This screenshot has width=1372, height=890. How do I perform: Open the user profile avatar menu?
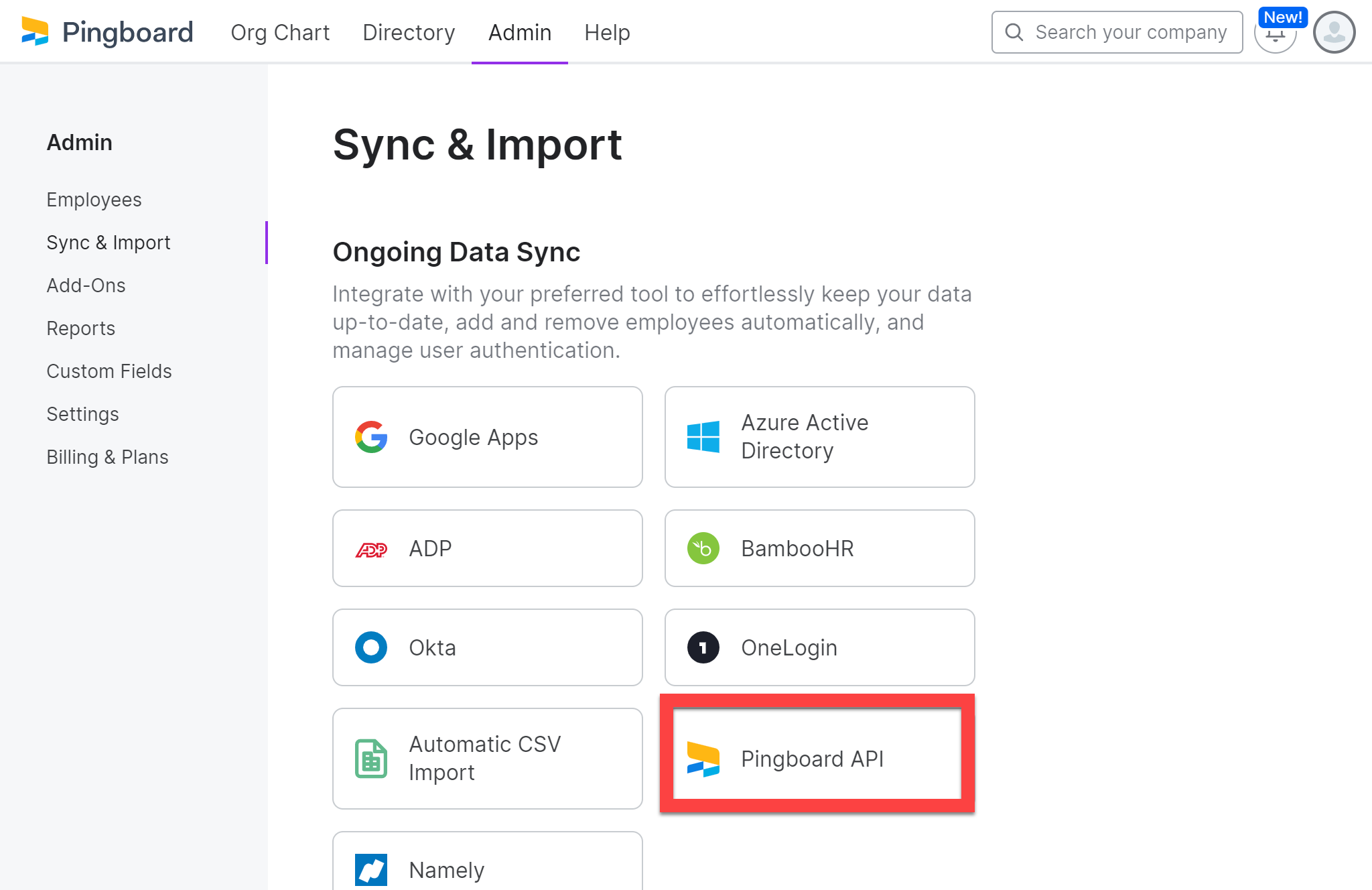click(1334, 32)
